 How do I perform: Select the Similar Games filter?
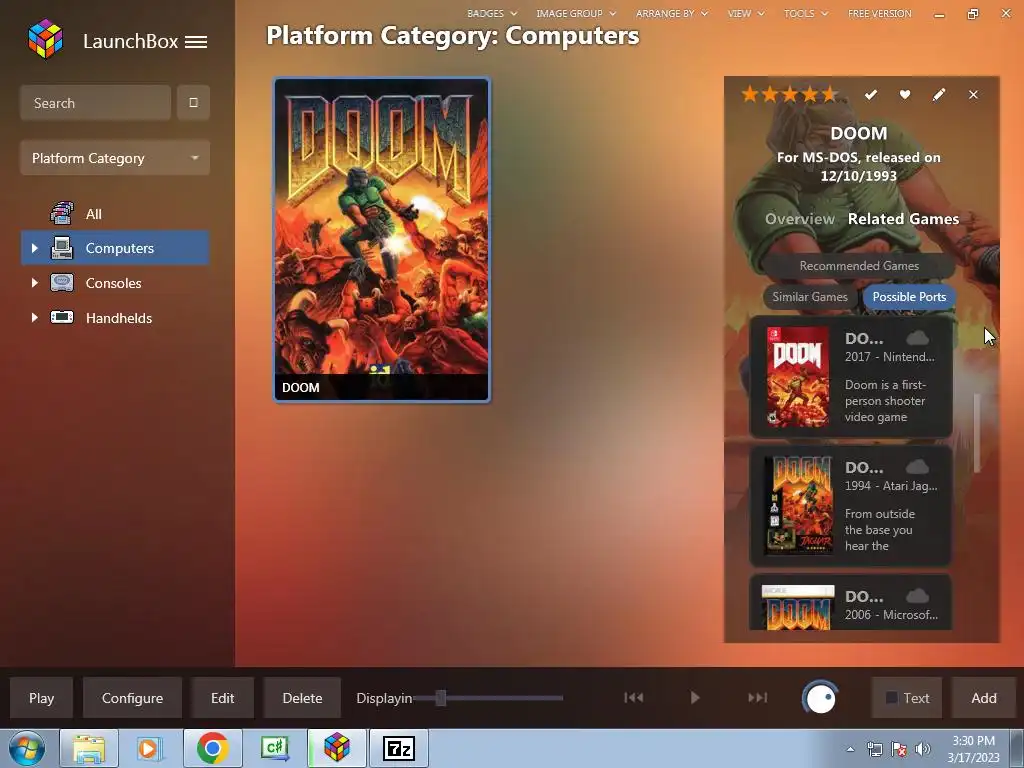coord(810,296)
